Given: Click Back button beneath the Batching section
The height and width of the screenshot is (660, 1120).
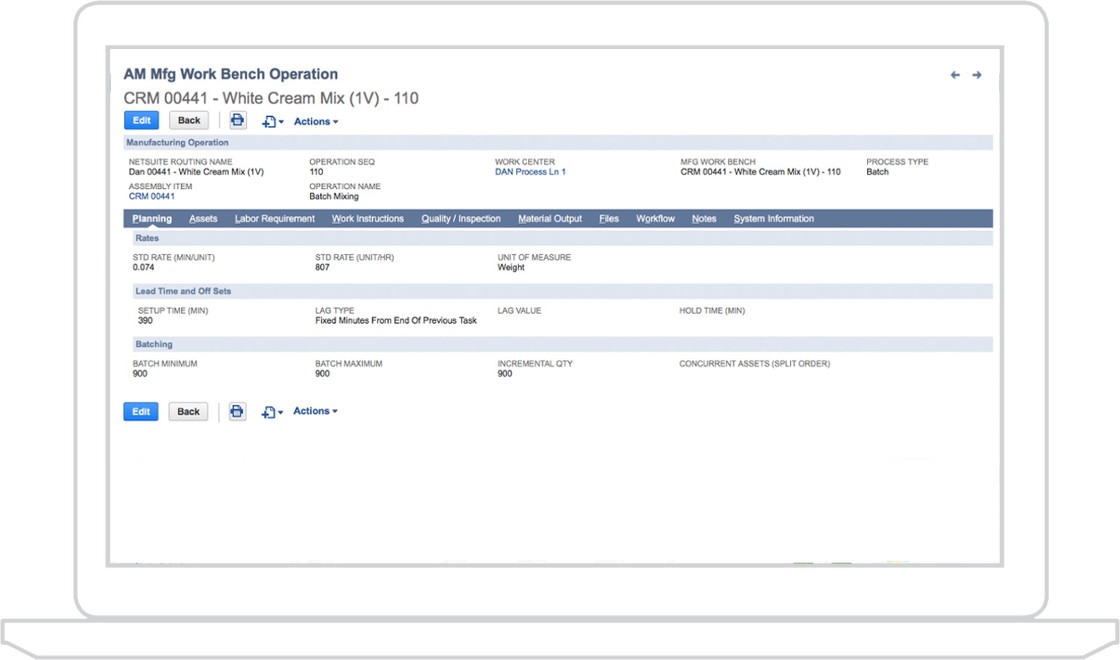Looking at the screenshot, I should click(x=188, y=411).
